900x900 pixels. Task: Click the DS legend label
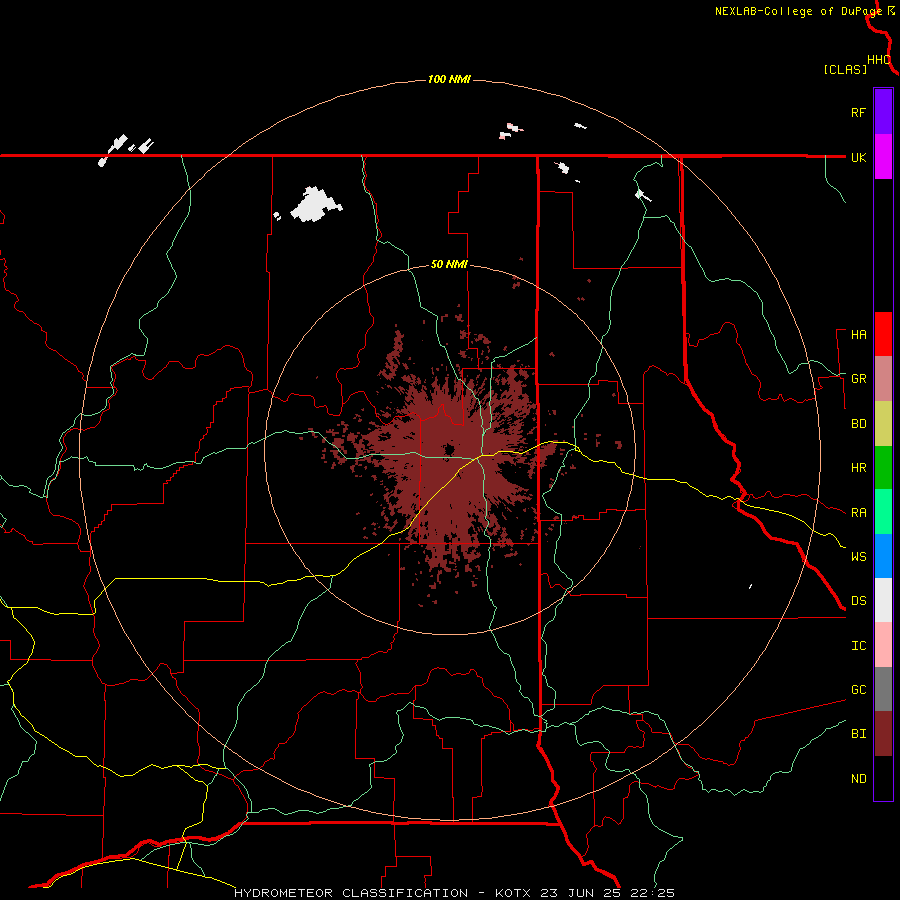[x=858, y=601]
